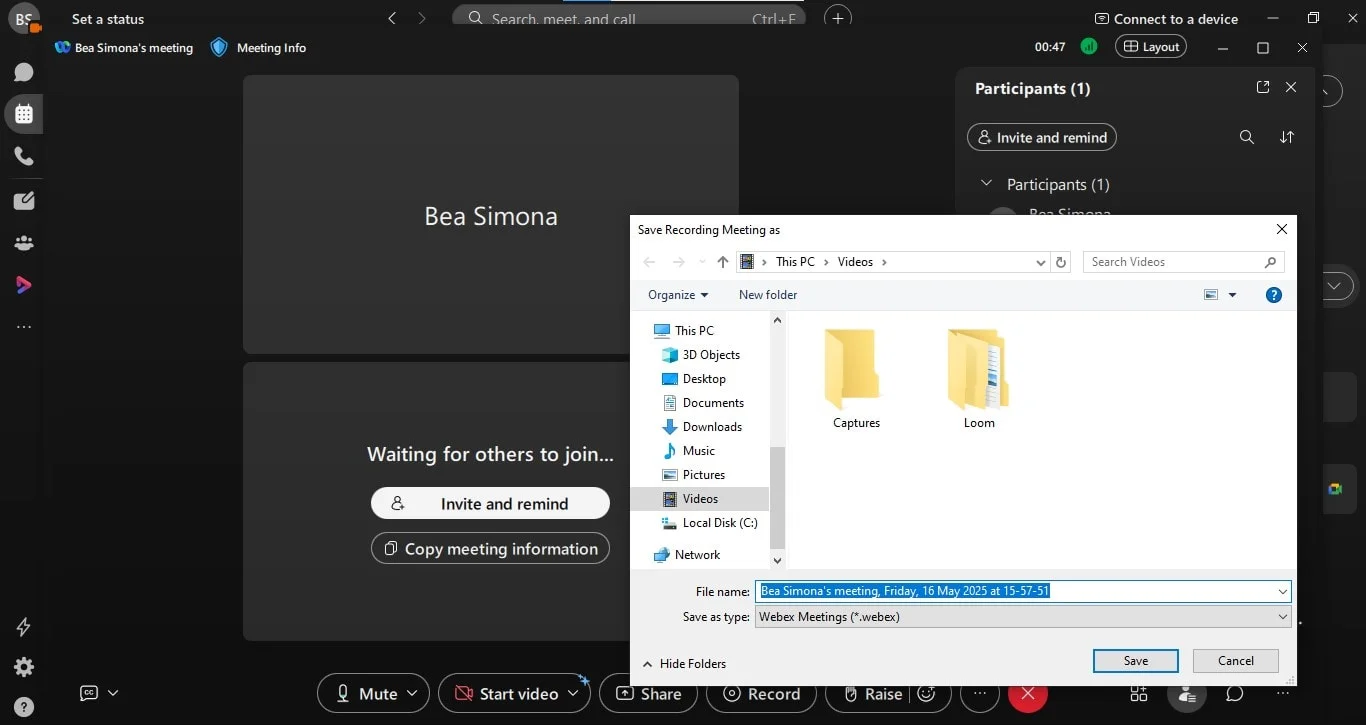Go back using the left arrow in the Webex header
The image size is (1366, 725).
click(x=392, y=18)
